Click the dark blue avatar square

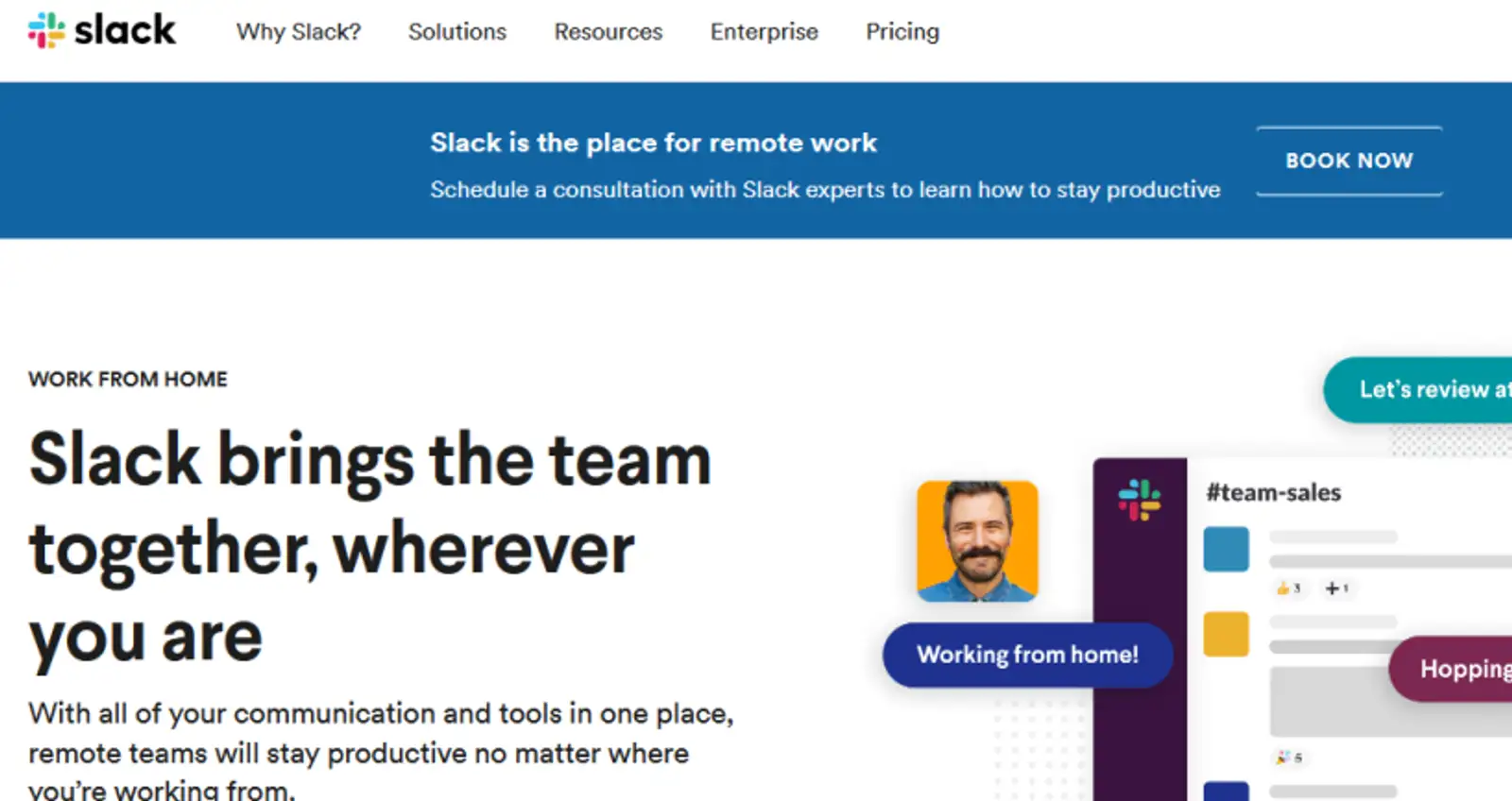tap(1226, 792)
